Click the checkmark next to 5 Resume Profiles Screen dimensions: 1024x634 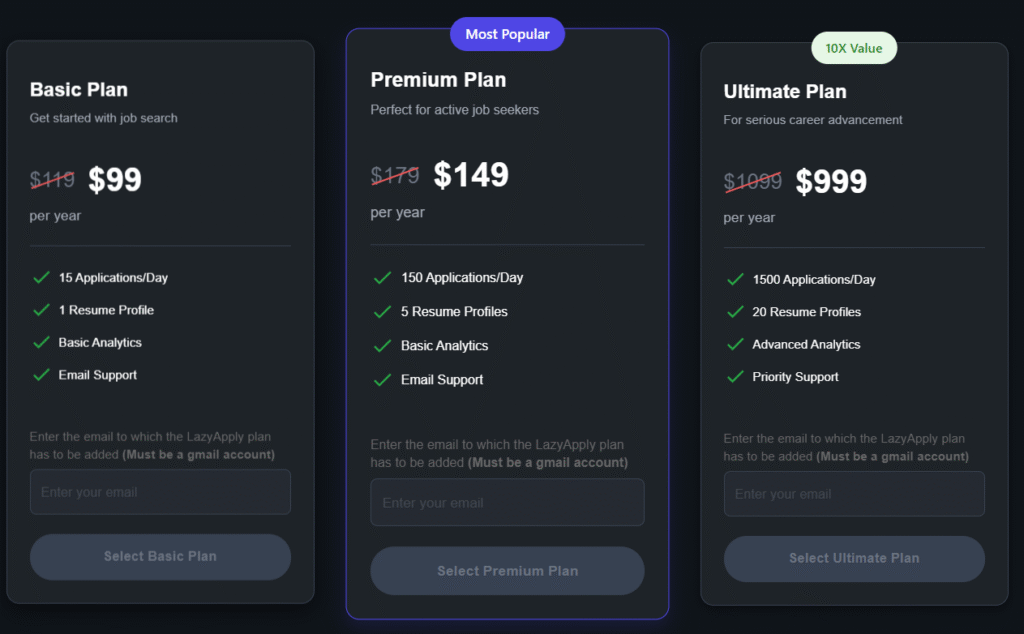tap(383, 311)
